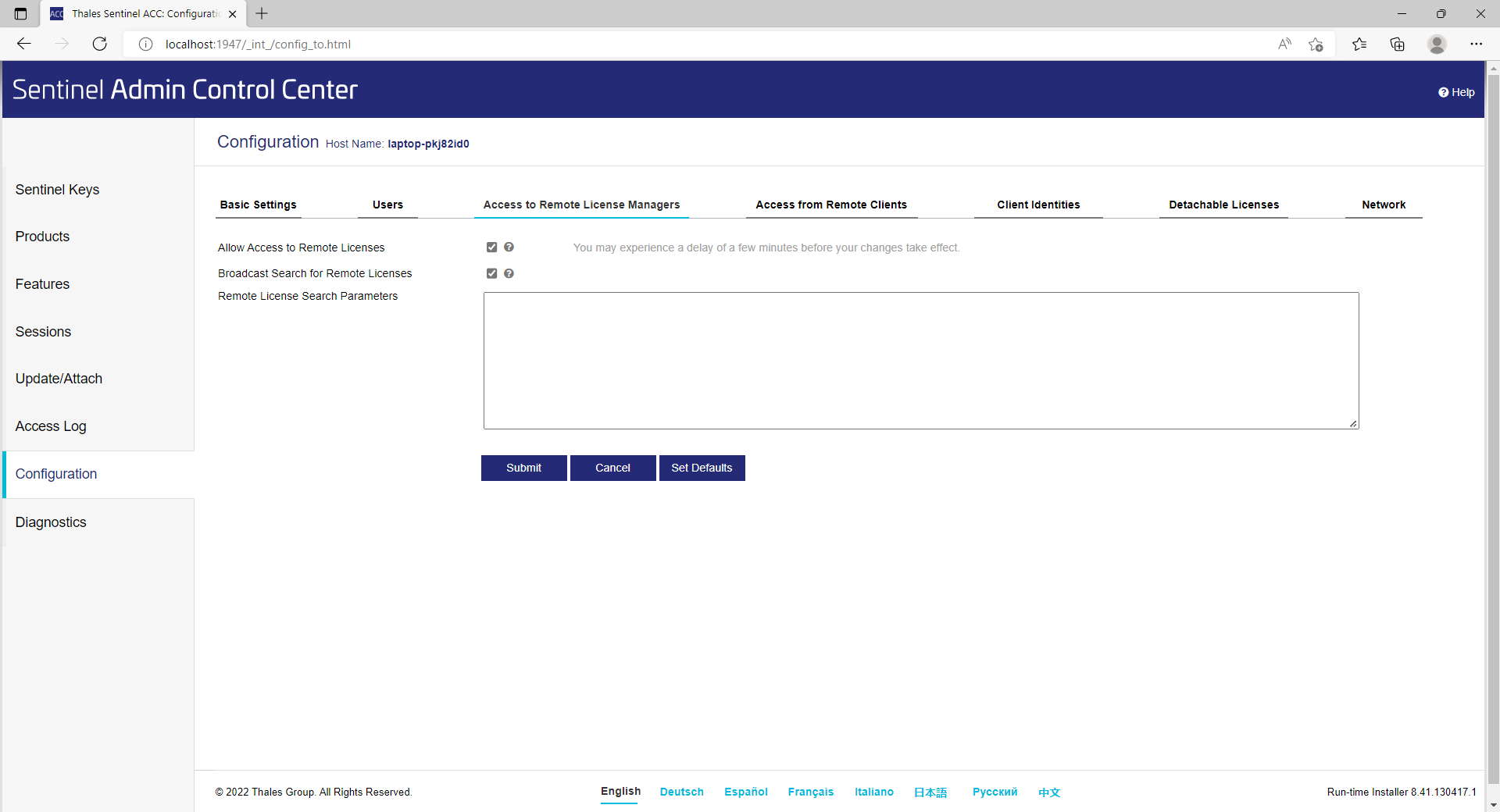Click the Sentinel Admin Control Center title
This screenshot has height=812, width=1500.
(185, 90)
